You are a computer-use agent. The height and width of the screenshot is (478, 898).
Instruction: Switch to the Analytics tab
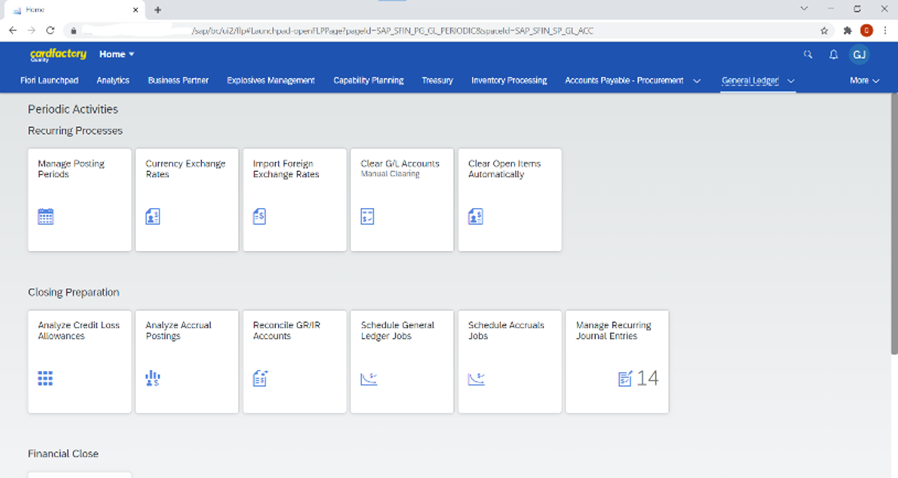click(x=113, y=81)
